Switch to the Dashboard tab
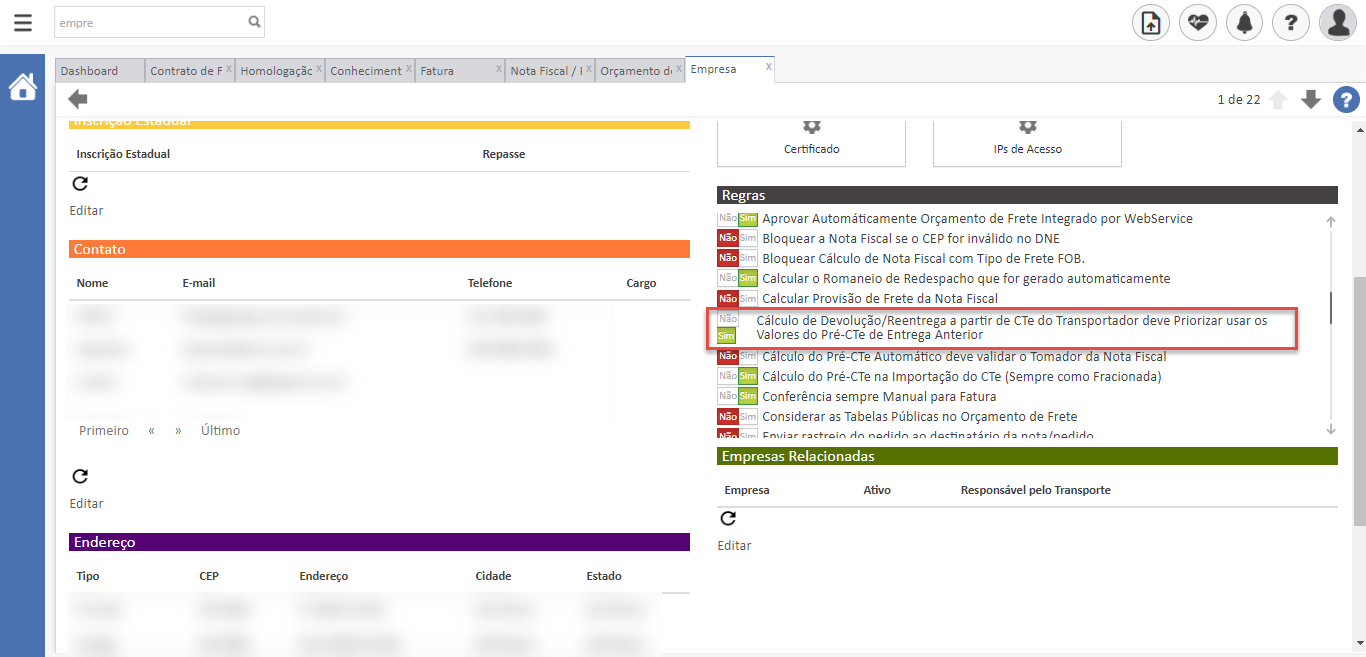 click(x=89, y=71)
